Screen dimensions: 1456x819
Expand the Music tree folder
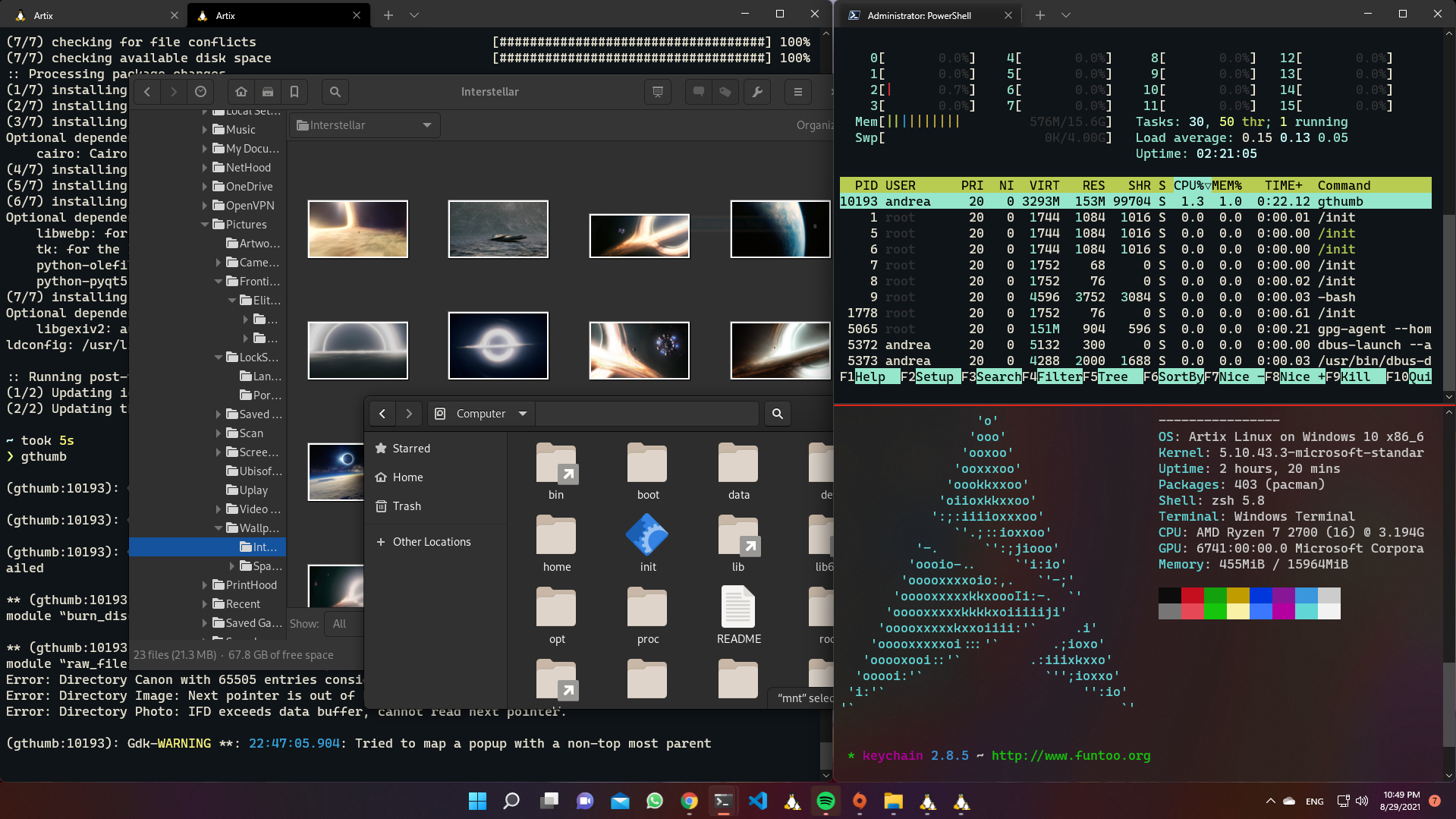205,130
